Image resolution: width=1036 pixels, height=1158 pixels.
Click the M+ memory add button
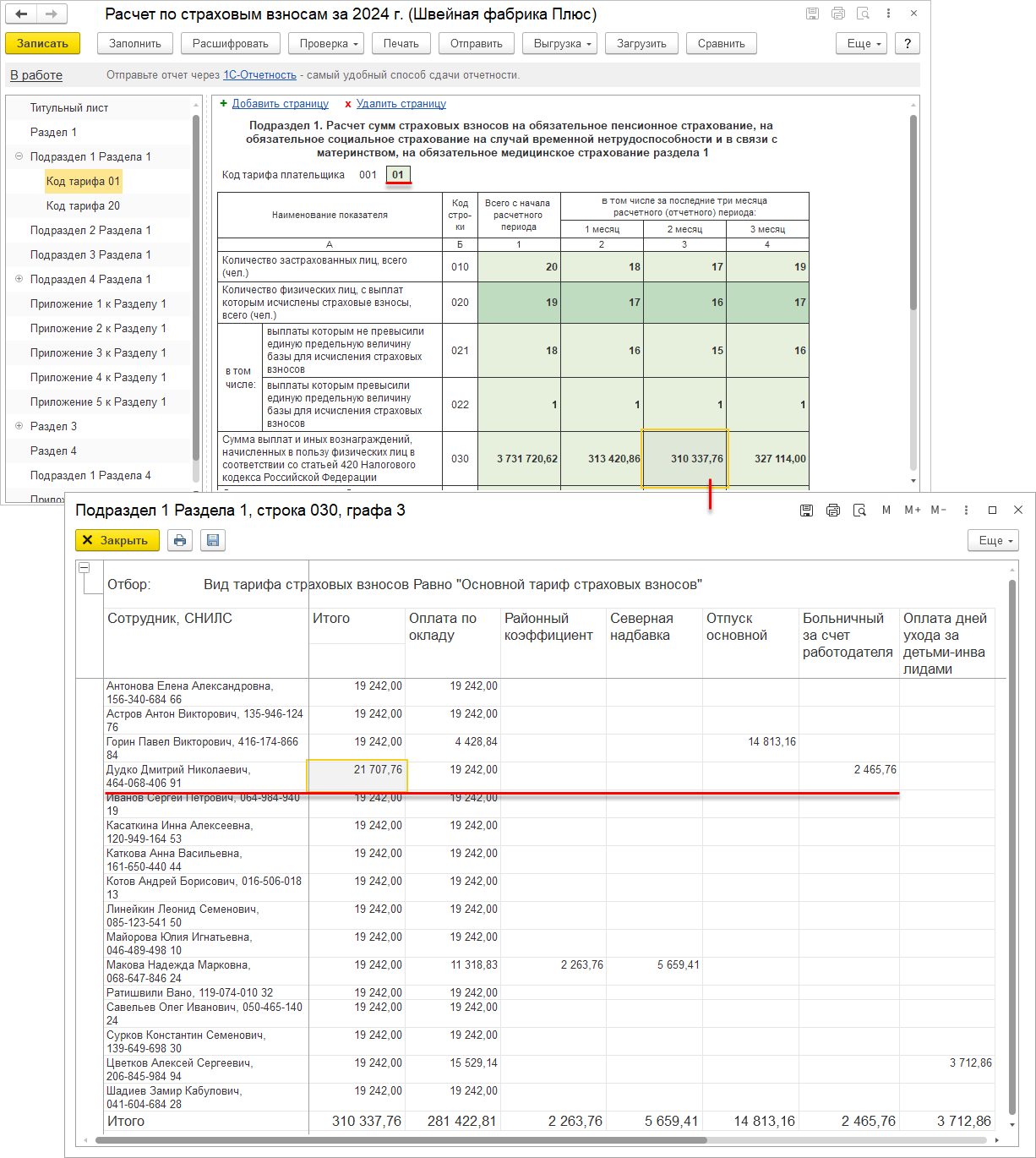coord(913,510)
